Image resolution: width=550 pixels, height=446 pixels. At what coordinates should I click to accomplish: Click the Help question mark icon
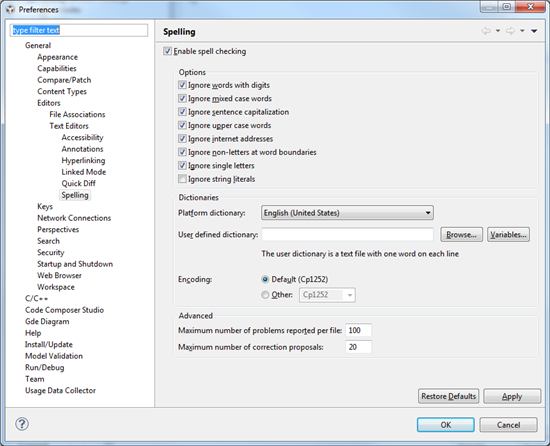pyautogui.click(x=22, y=424)
